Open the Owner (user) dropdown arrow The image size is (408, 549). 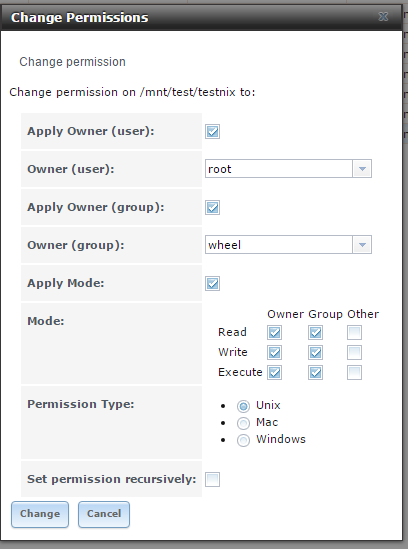[362, 169]
